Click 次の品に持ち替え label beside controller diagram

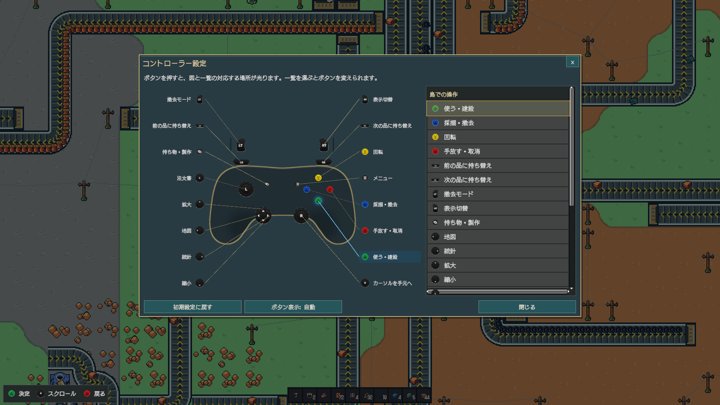[x=392, y=126]
